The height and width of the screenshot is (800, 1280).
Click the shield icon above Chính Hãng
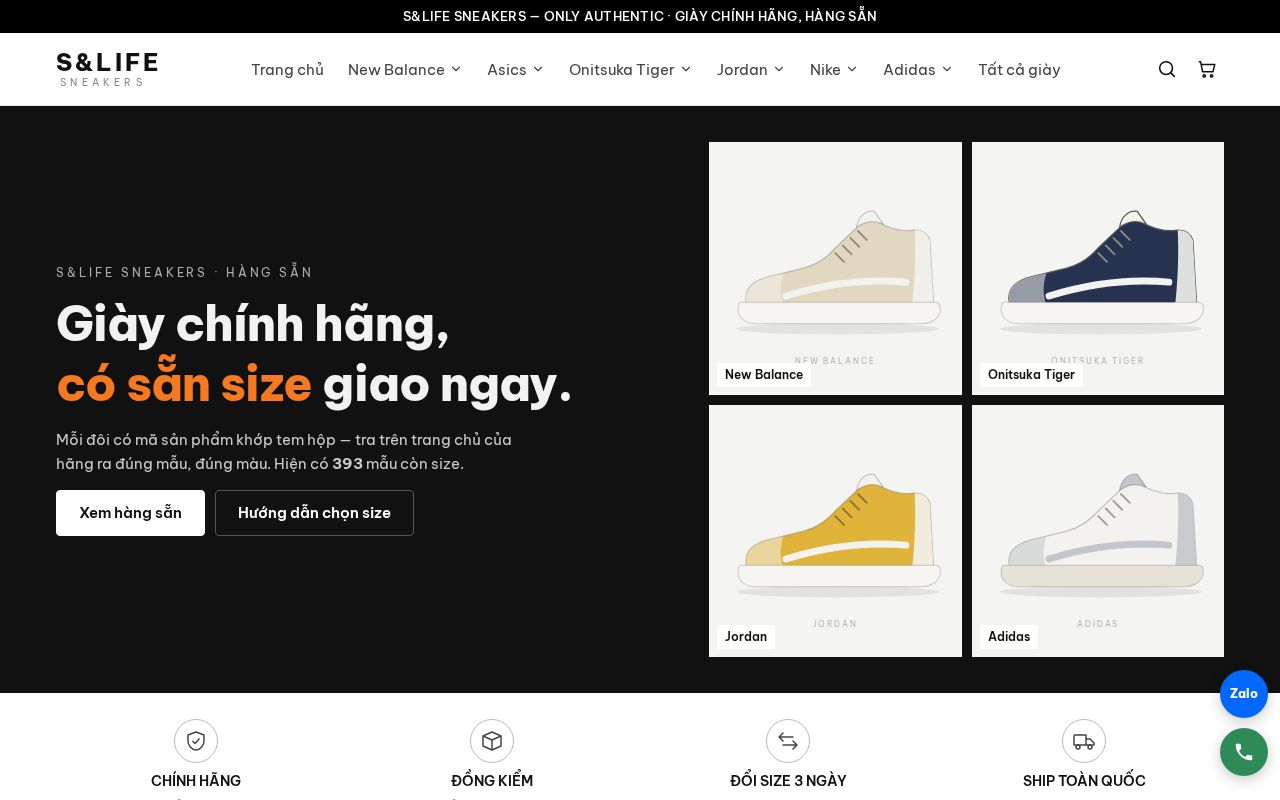196,741
